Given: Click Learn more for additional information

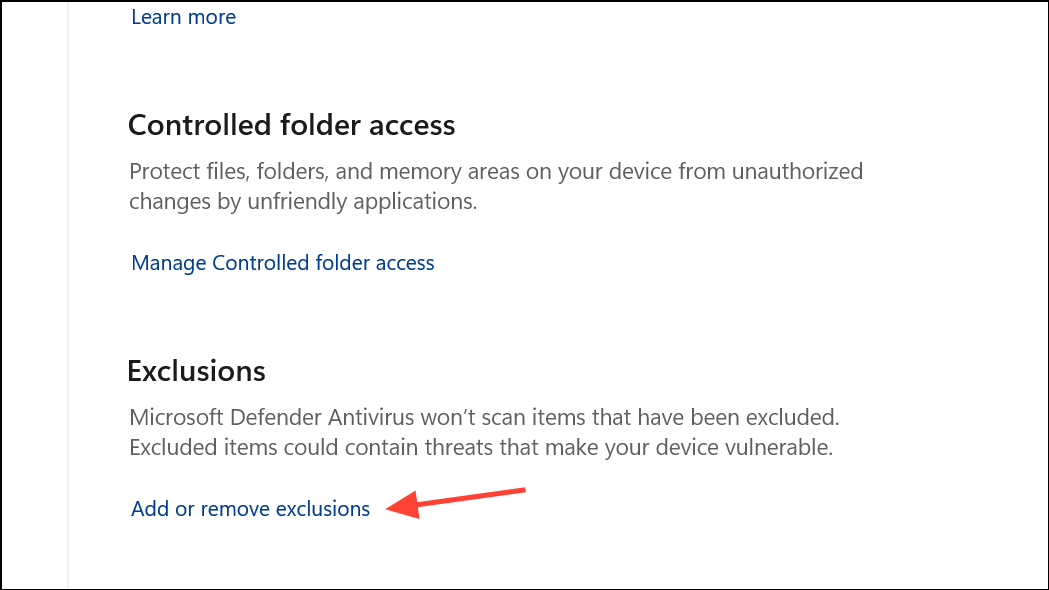Looking at the screenshot, I should (x=183, y=17).
